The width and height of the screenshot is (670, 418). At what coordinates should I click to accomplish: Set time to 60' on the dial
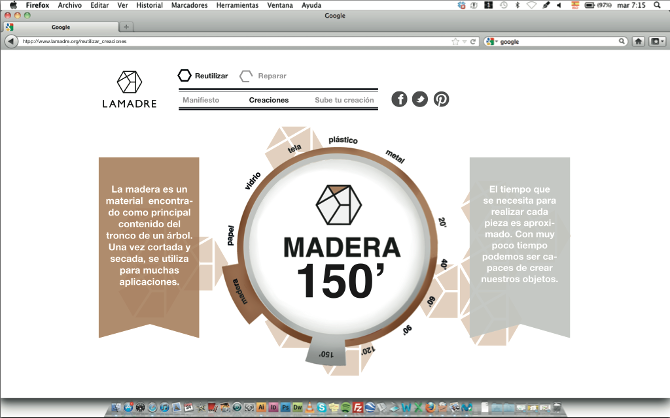click(x=431, y=301)
